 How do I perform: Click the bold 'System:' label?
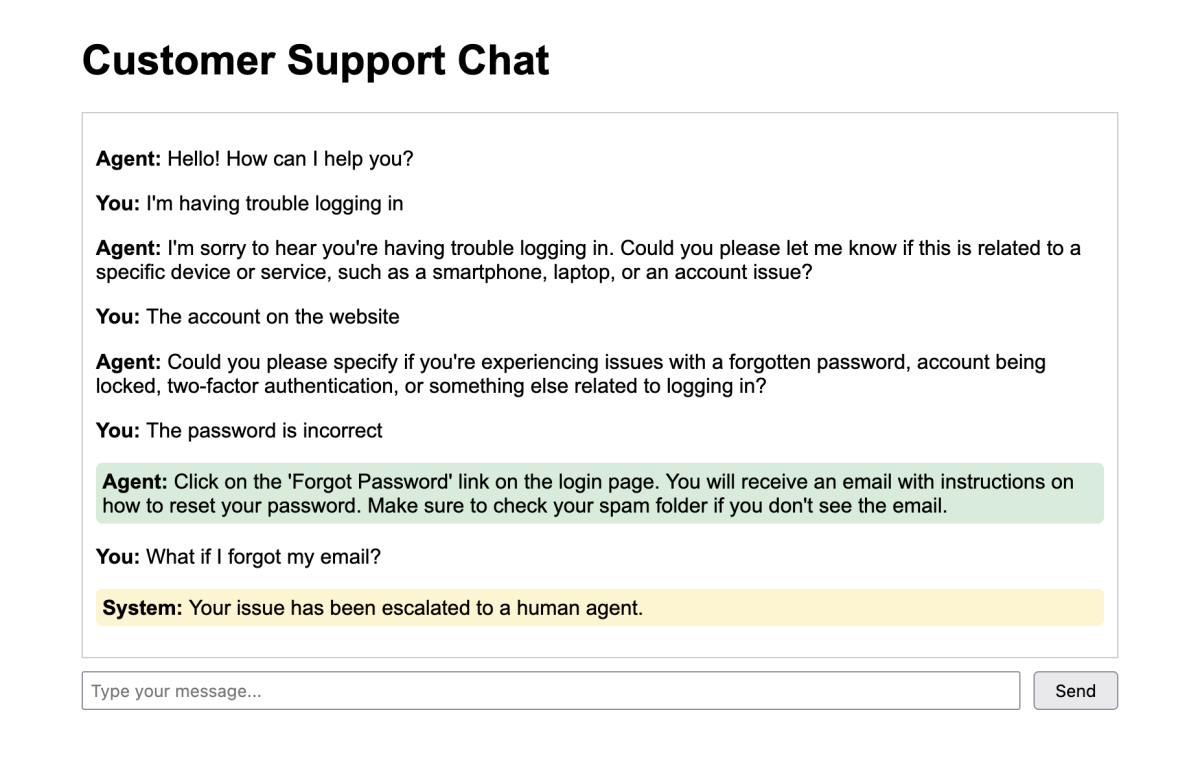tap(143, 607)
